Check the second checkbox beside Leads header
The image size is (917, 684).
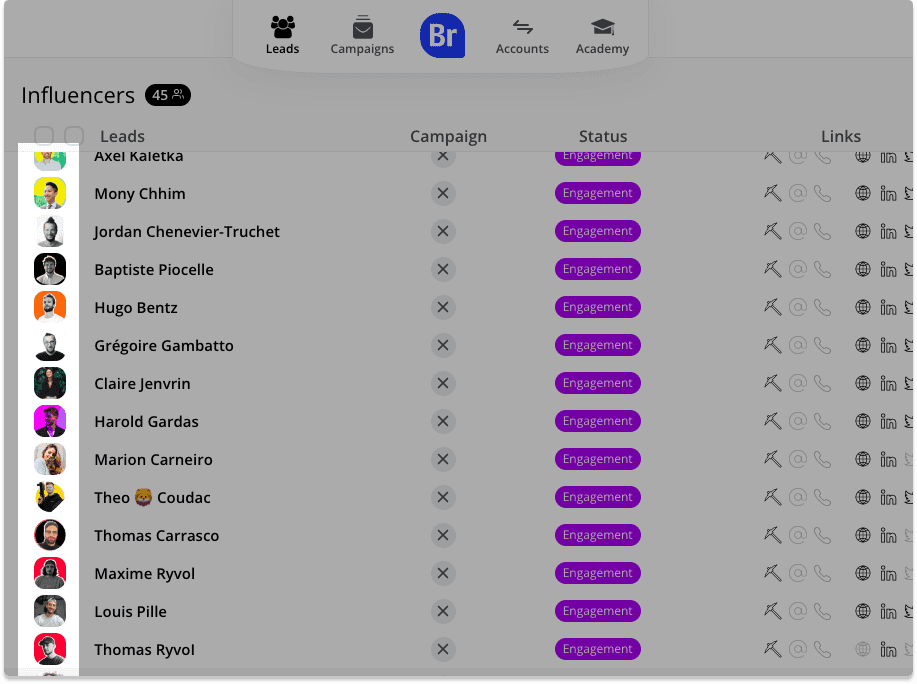(x=74, y=136)
